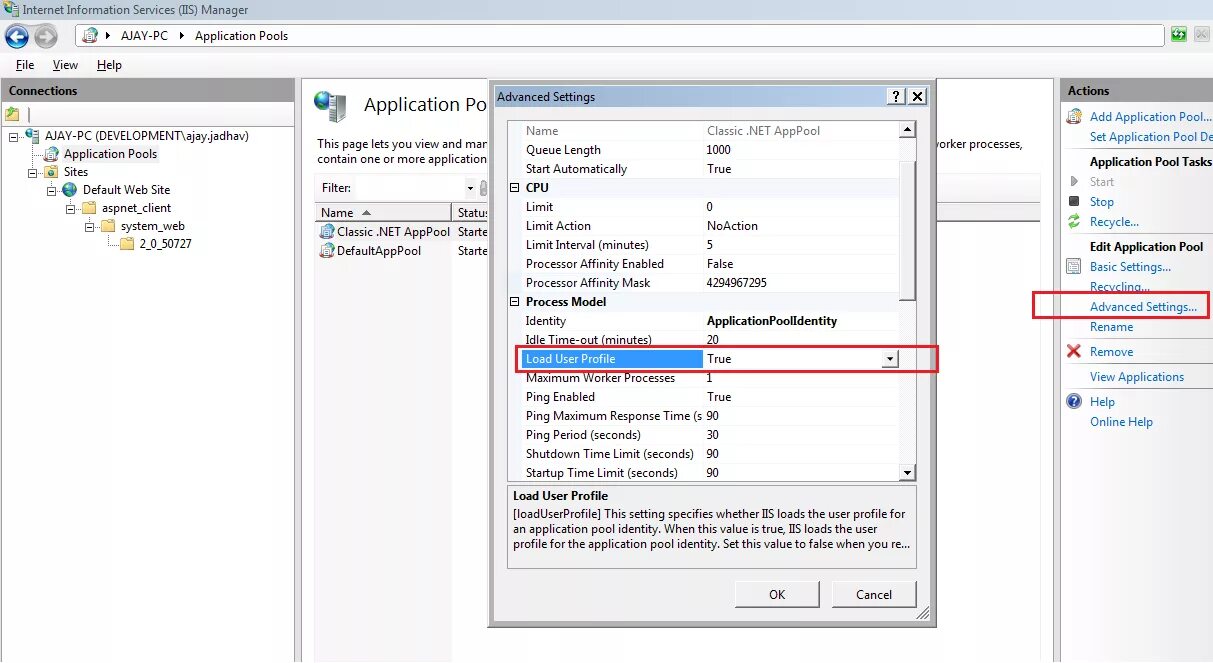This screenshot has height=663, width=1213.
Task: Click the Filter text input field
Action: [410, 188]
